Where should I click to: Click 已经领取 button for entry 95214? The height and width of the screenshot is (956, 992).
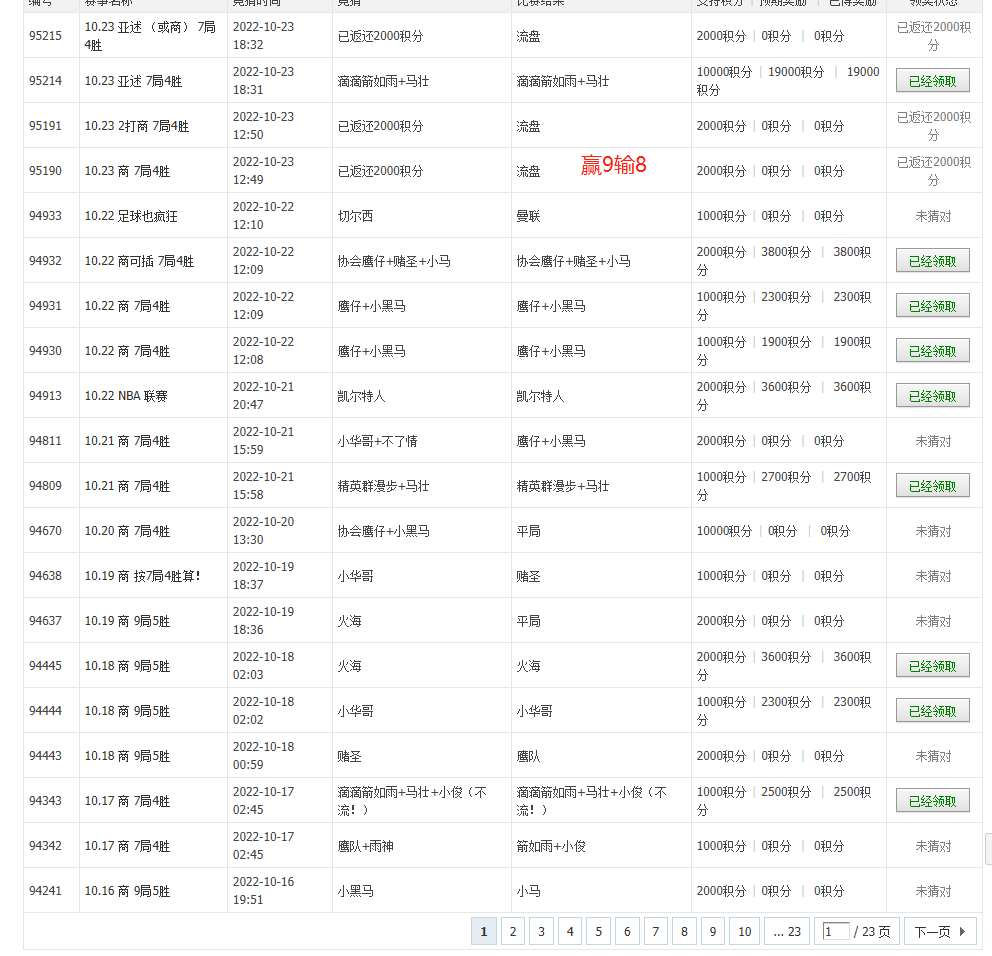coord(932,82)
